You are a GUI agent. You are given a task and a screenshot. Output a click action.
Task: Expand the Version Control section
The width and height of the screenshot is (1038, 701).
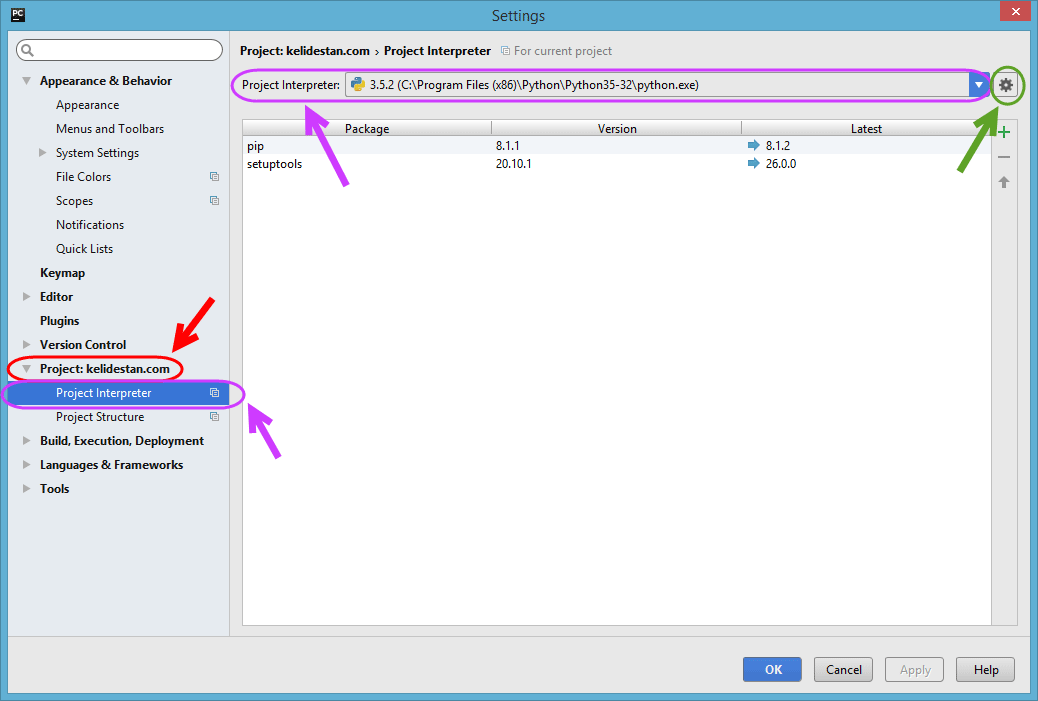point(26,345)
